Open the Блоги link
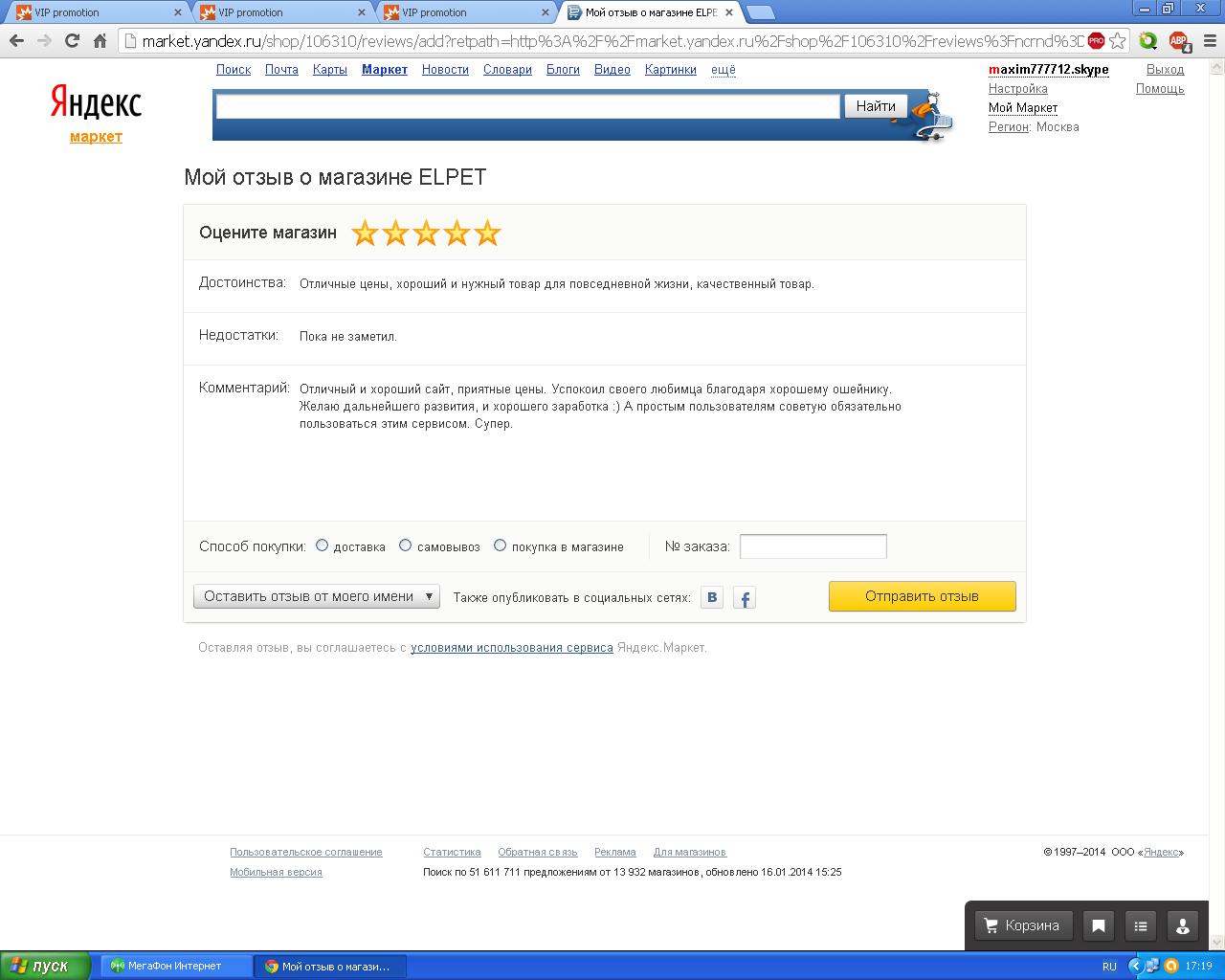Viewport: 1225px width, 980px height. 563,70
